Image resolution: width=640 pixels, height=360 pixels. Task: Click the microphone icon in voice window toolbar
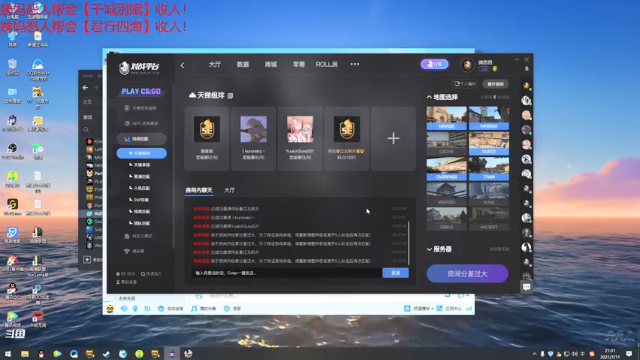(x=136, y=309)
